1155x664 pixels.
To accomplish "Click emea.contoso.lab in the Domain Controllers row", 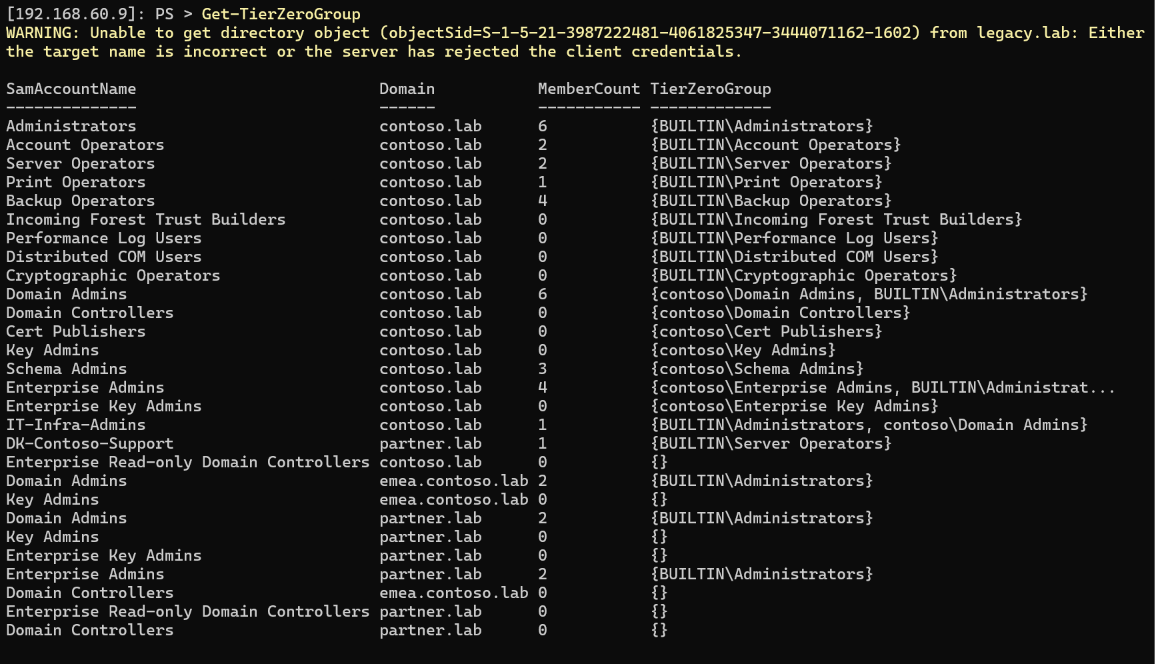I will (454, 593).
